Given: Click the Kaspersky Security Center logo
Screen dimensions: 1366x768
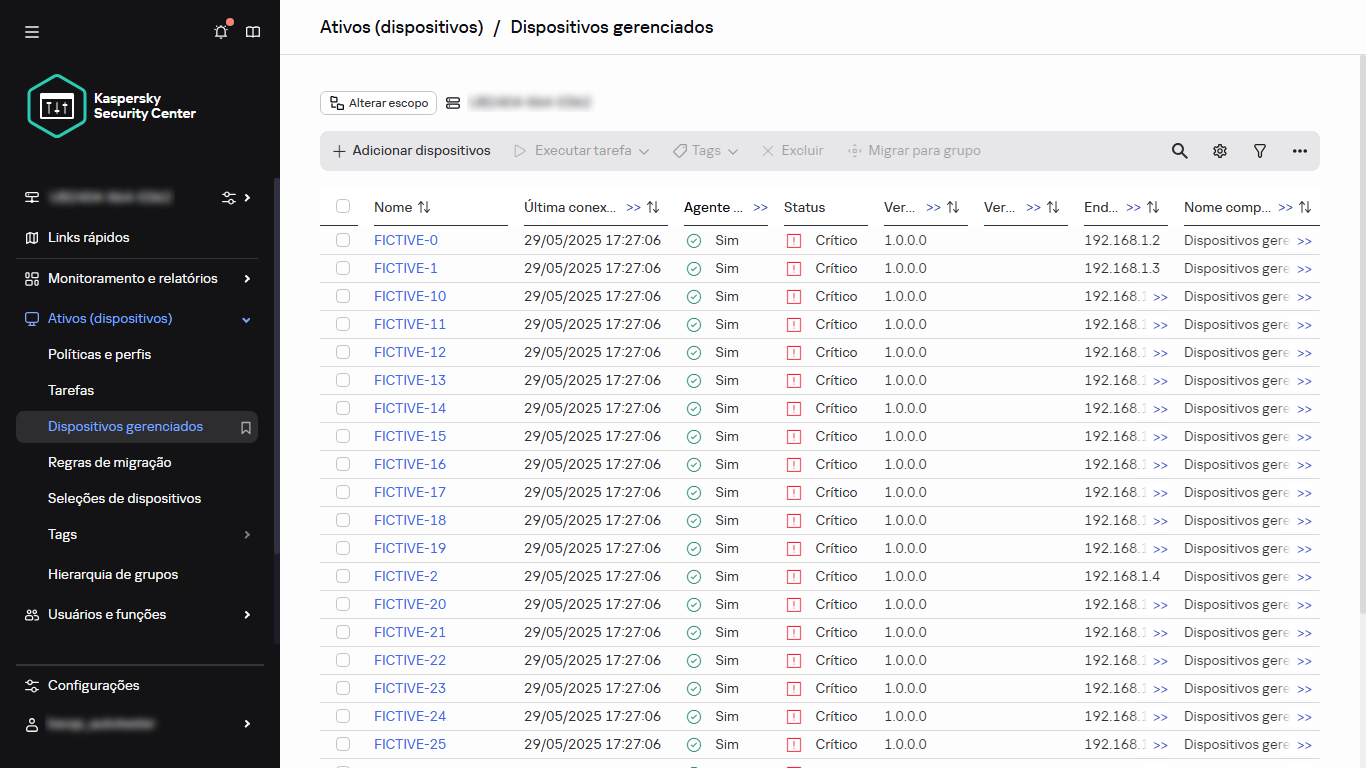Looking at the screenshot, I should (x=57, y=106).
